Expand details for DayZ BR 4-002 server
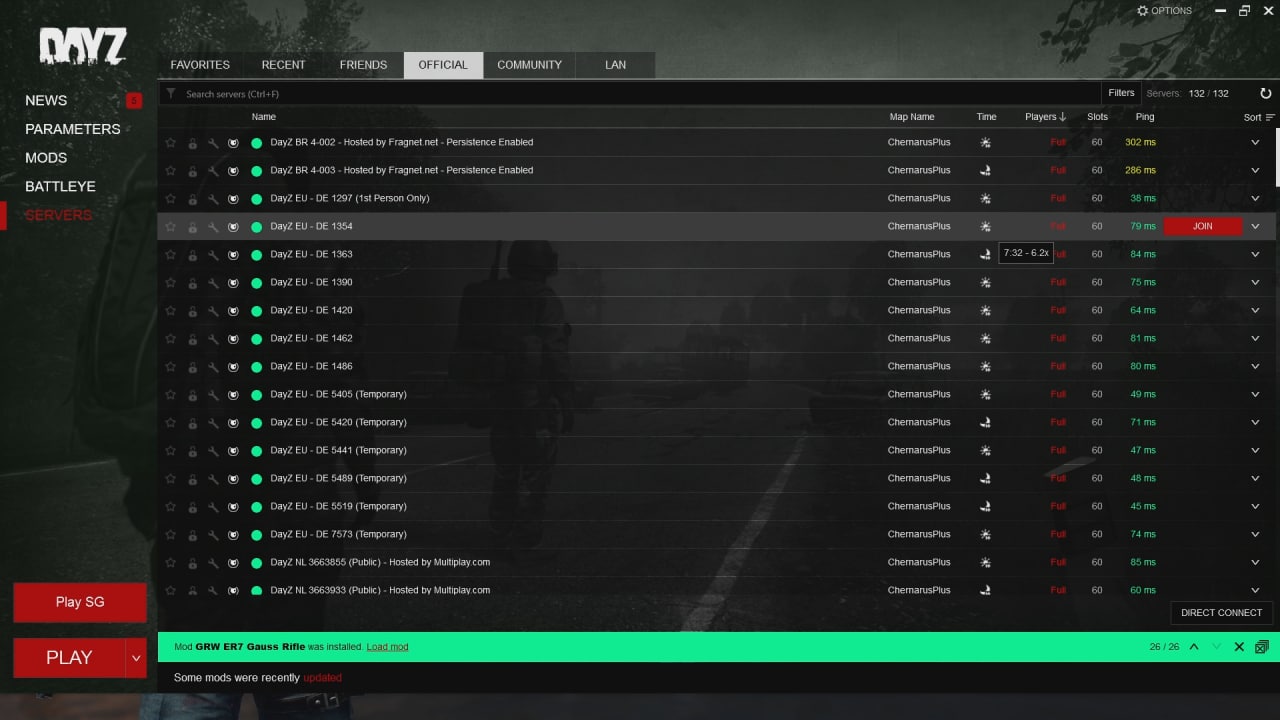The height and width of the screenshot is (720, 1280). click(1255, 142)
